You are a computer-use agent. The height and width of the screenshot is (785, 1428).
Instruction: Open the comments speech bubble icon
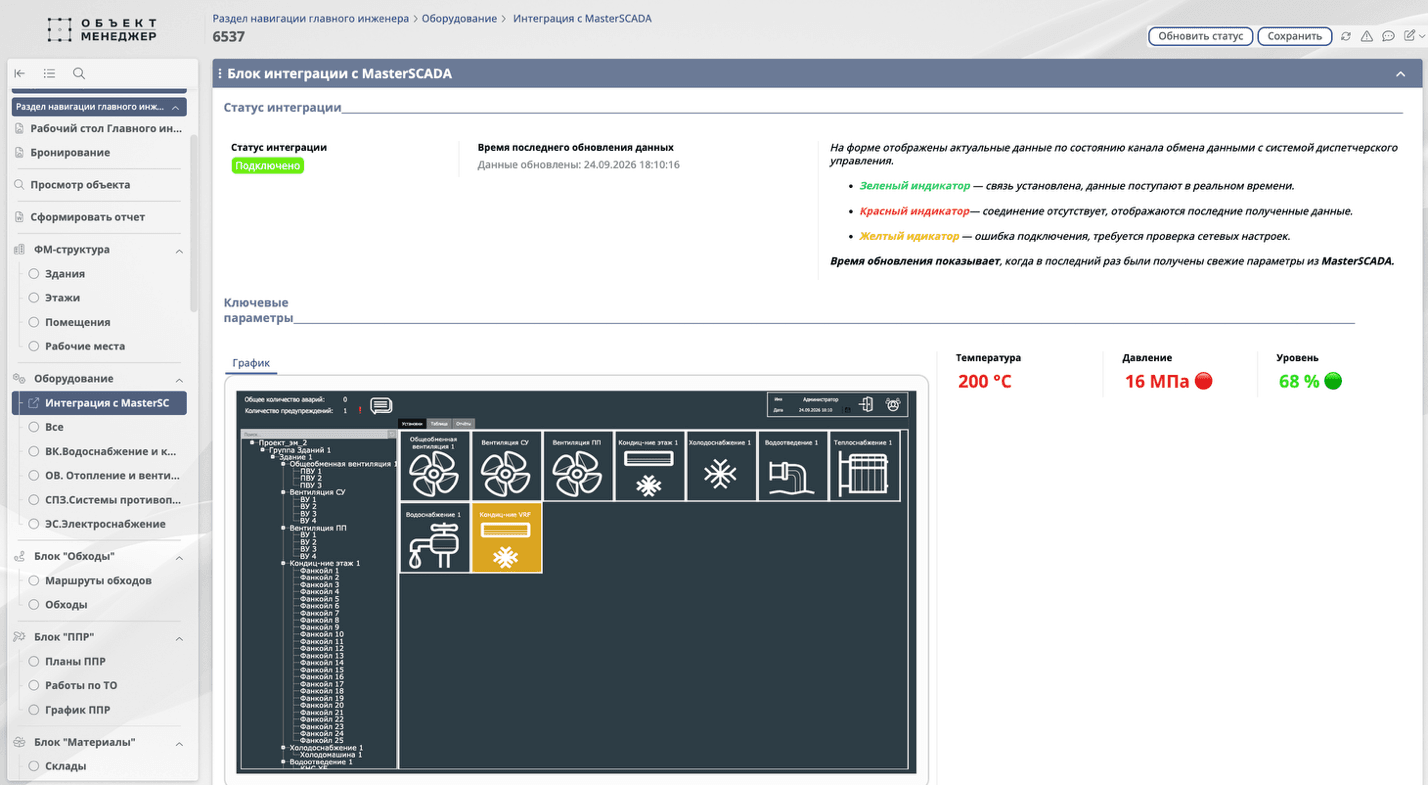1388,36
